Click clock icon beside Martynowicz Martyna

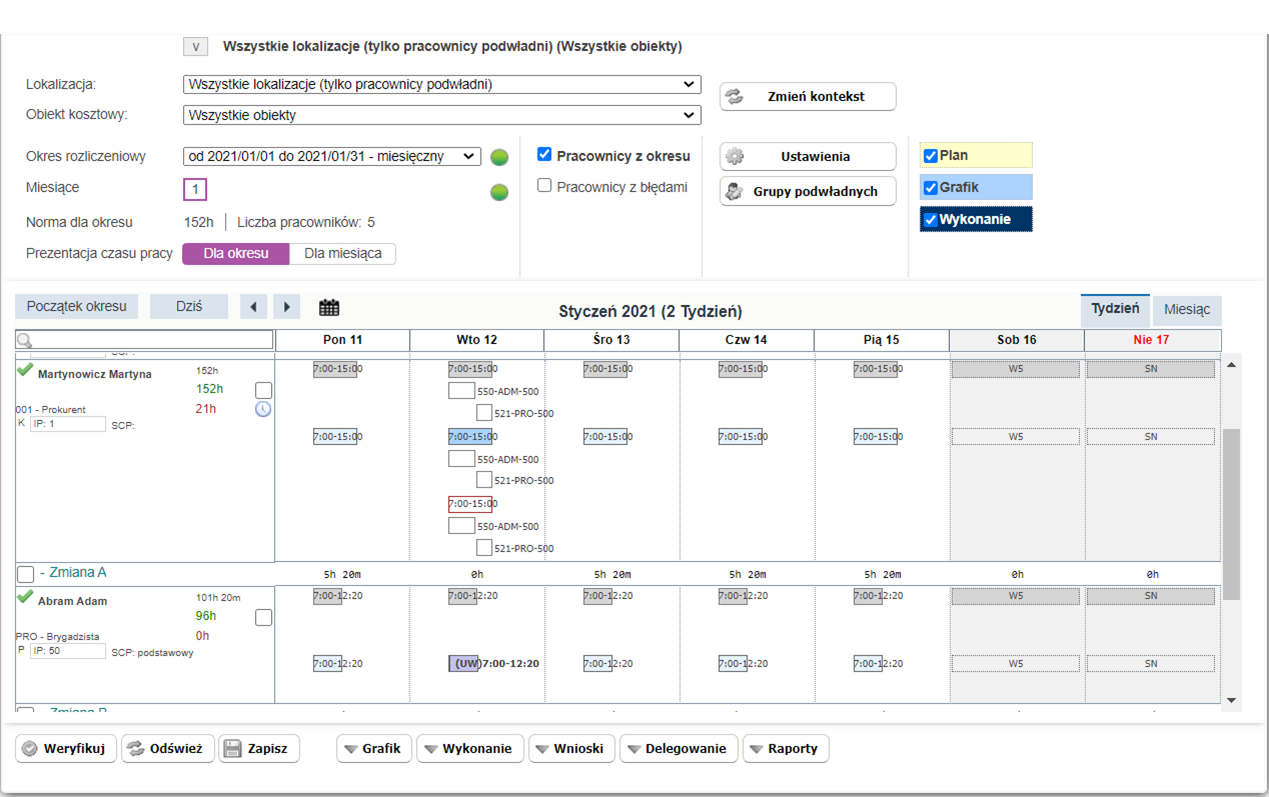[x=263, y=409]
